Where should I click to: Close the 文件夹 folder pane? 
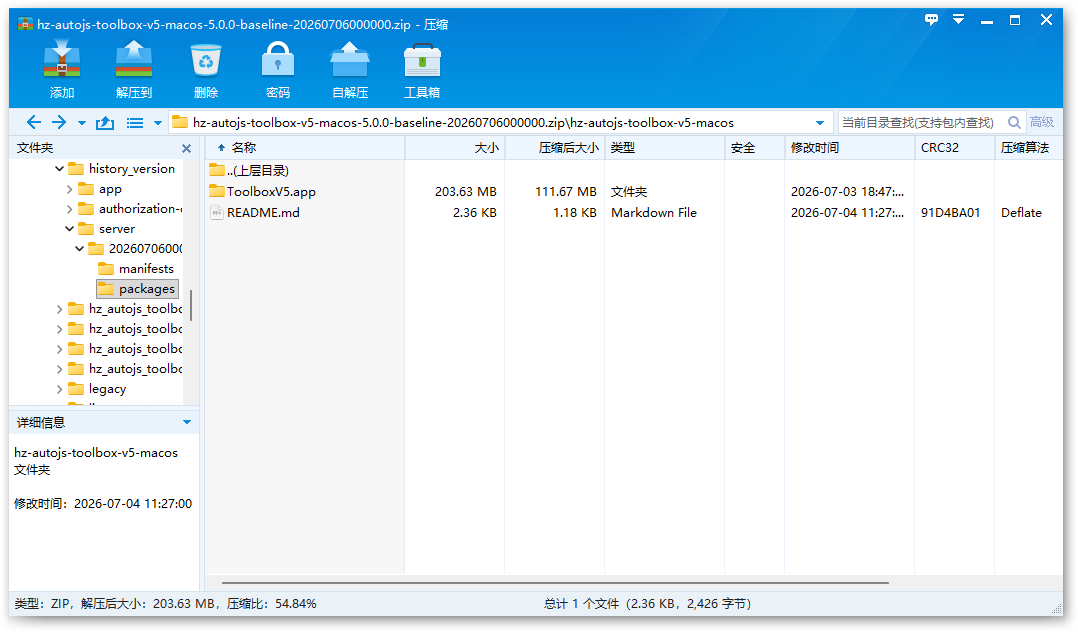point(186,148)
